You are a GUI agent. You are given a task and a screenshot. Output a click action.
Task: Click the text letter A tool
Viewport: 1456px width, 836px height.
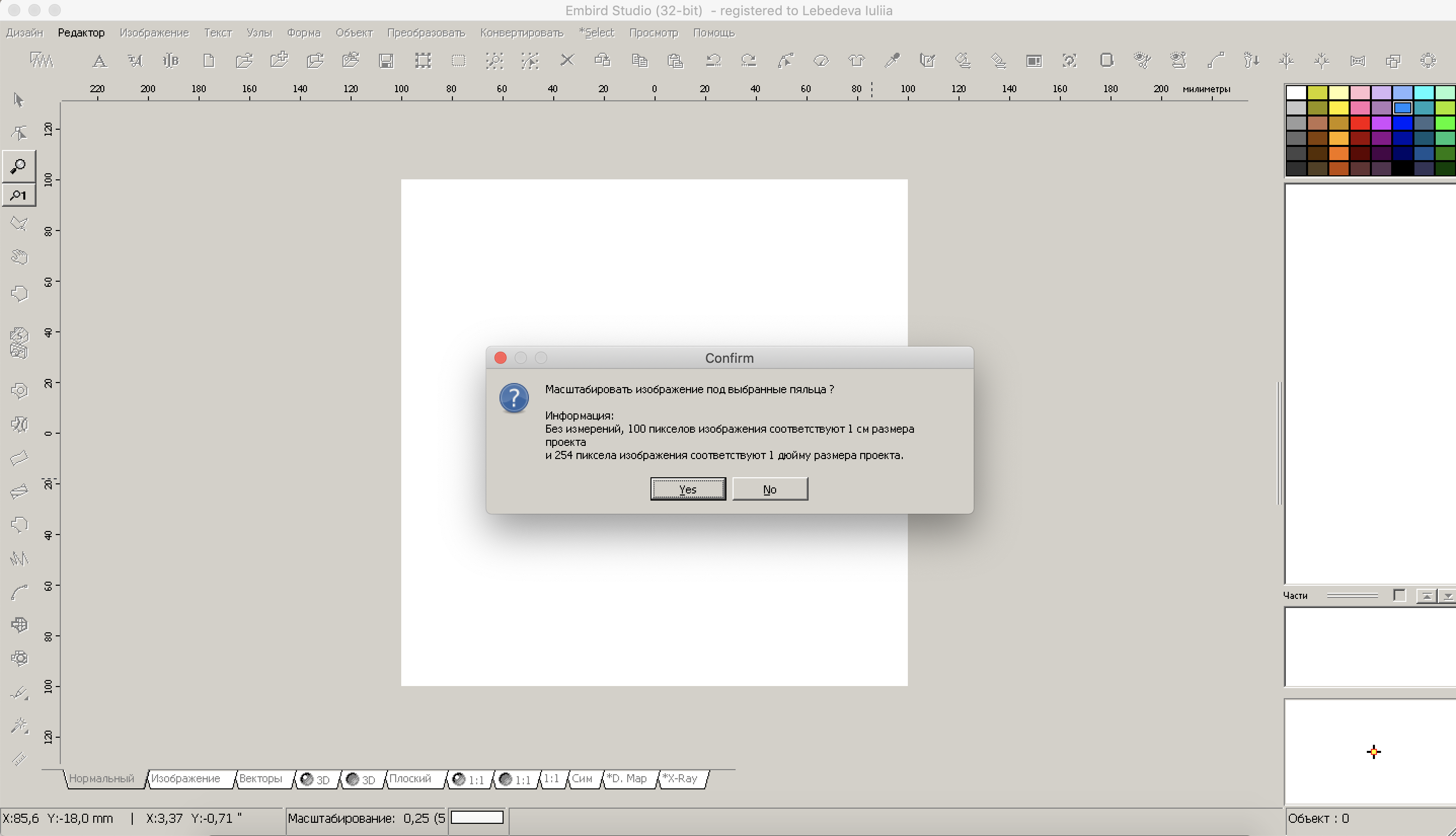[x=99, y=61]
